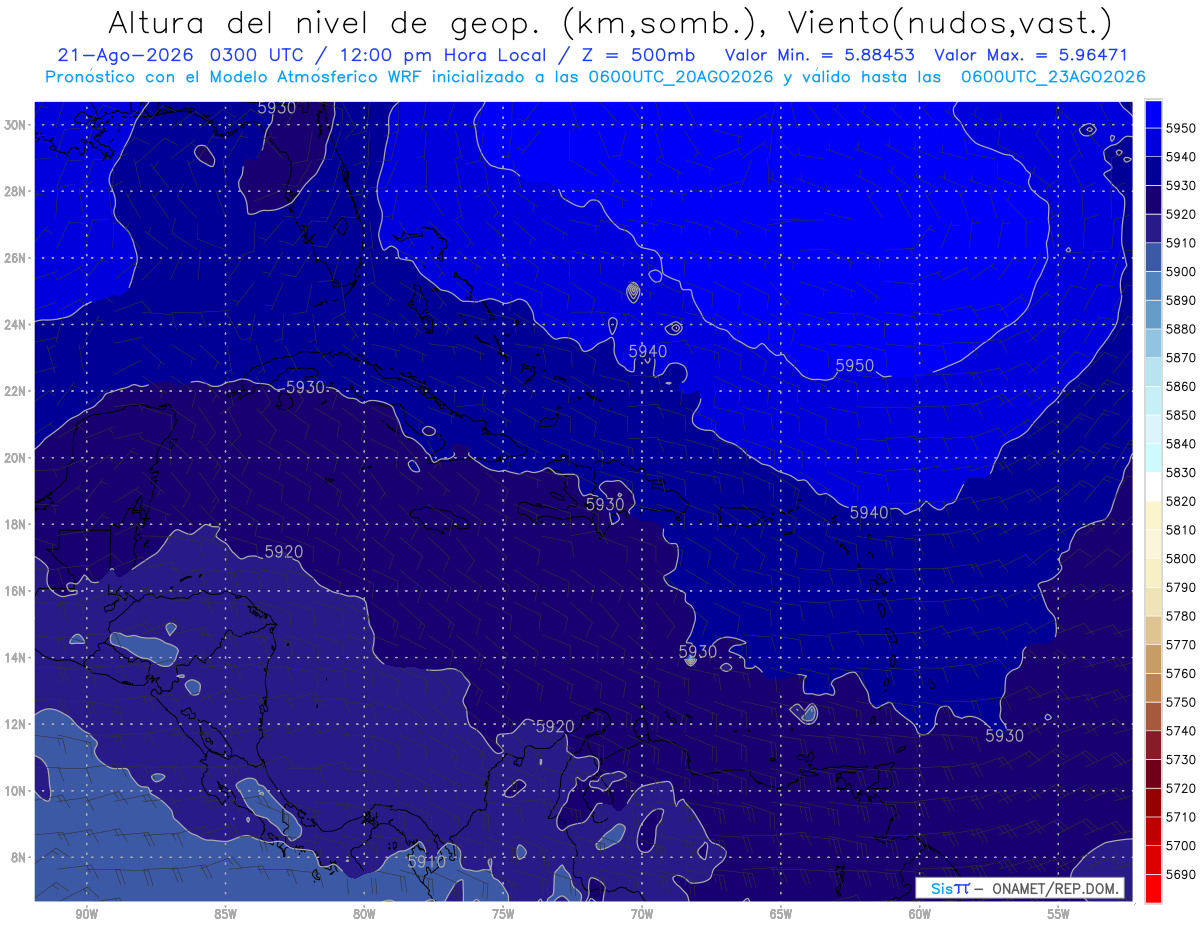Click the title text 'Altura del nivel de geop.'
Screen dimensions: 1200x927
point(324,22)
